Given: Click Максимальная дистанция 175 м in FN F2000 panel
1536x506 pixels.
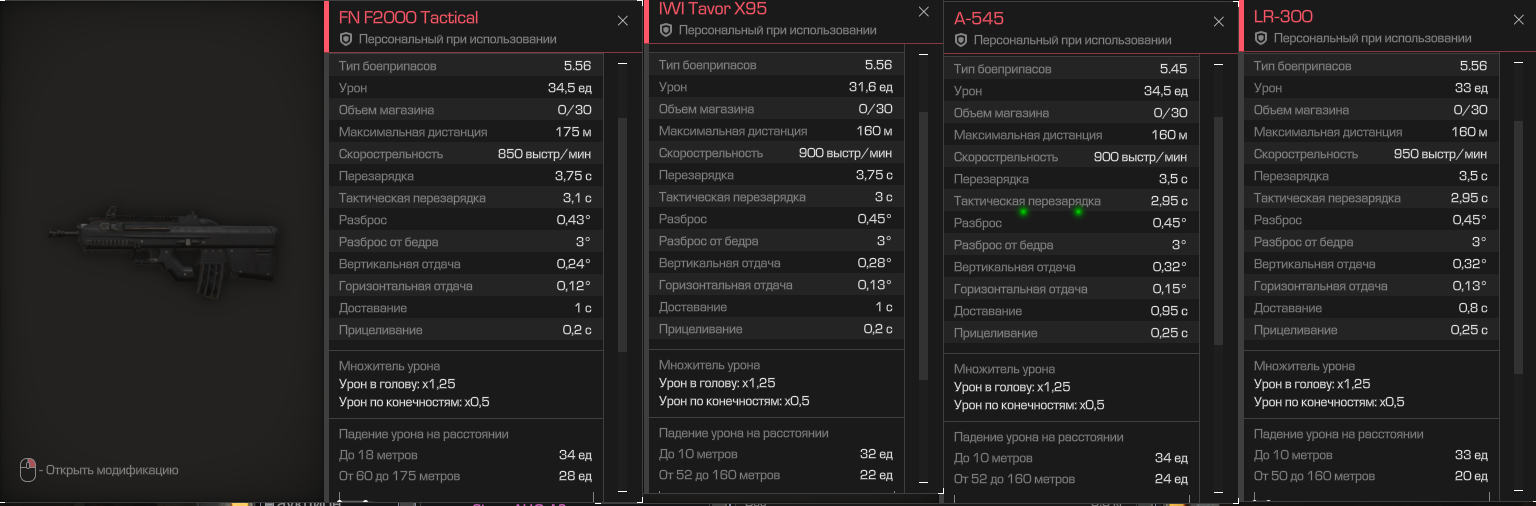Looking at the screenshot, I should 465,132.
